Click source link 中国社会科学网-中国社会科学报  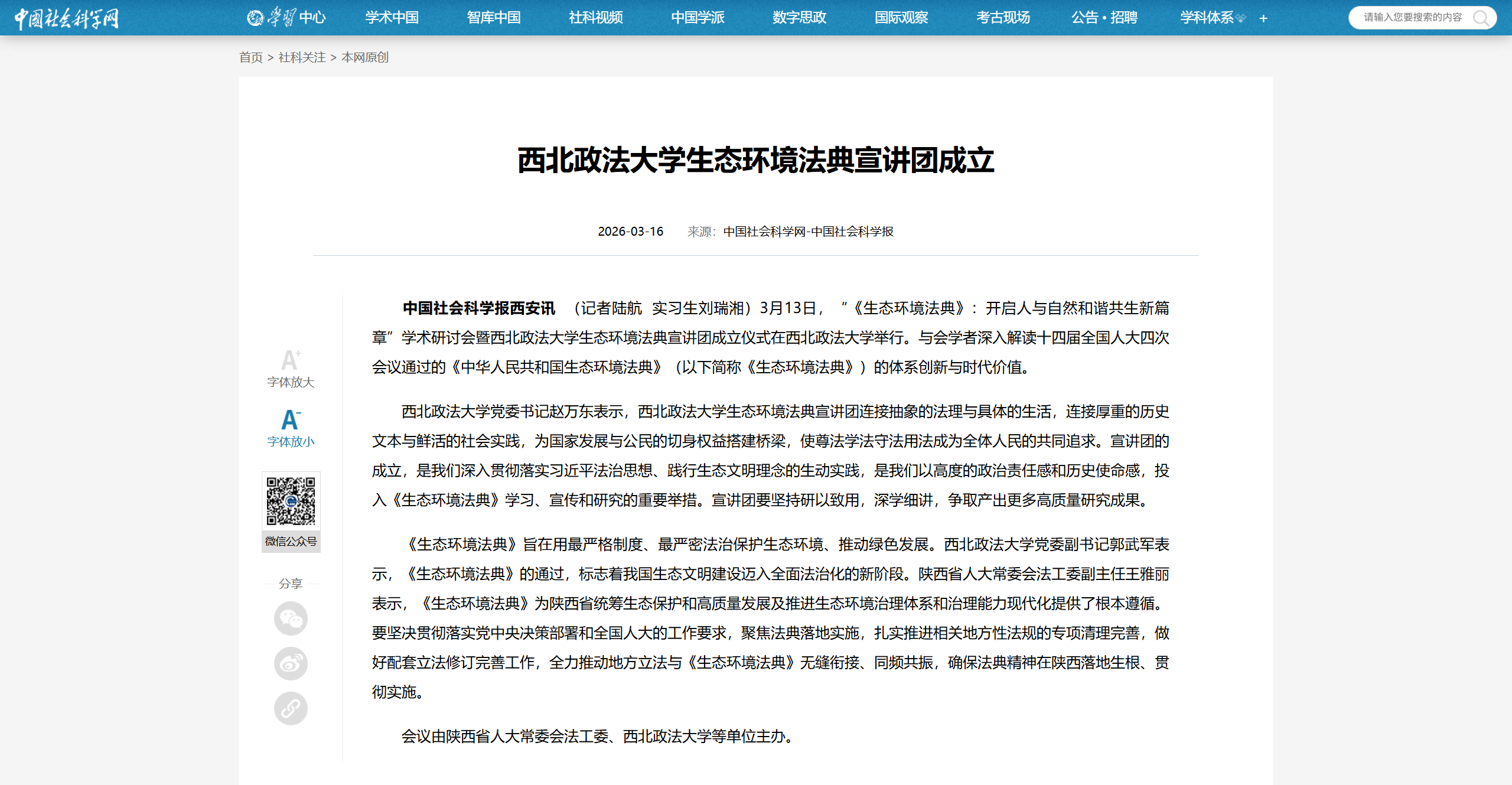[x=808, y=232]
